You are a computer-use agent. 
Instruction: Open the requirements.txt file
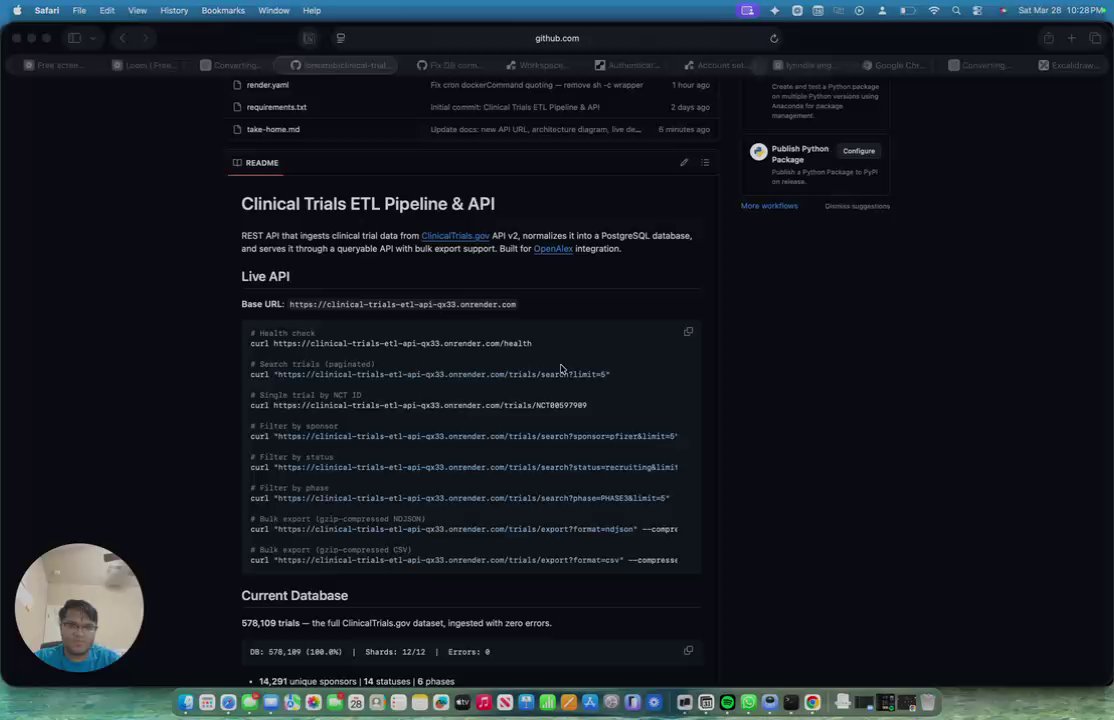pos(276,107)
